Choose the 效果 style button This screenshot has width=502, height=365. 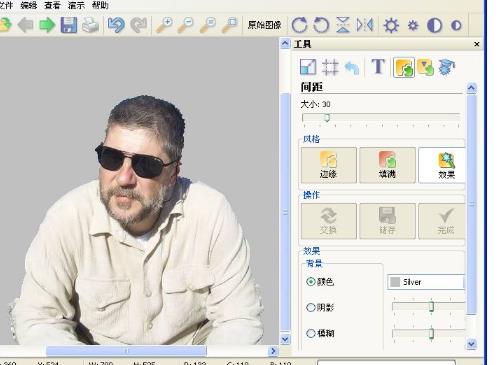[442, 165]
